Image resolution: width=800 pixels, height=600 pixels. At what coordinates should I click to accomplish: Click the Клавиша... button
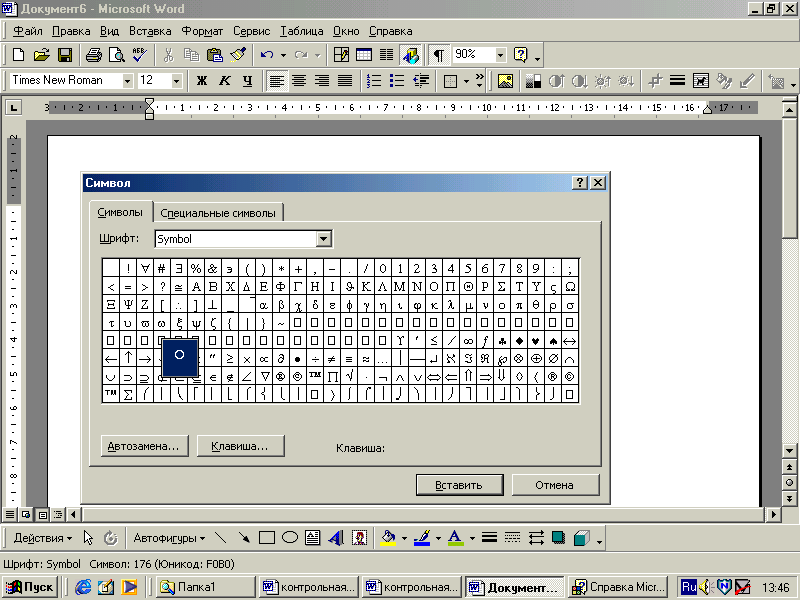click(240, 445)
